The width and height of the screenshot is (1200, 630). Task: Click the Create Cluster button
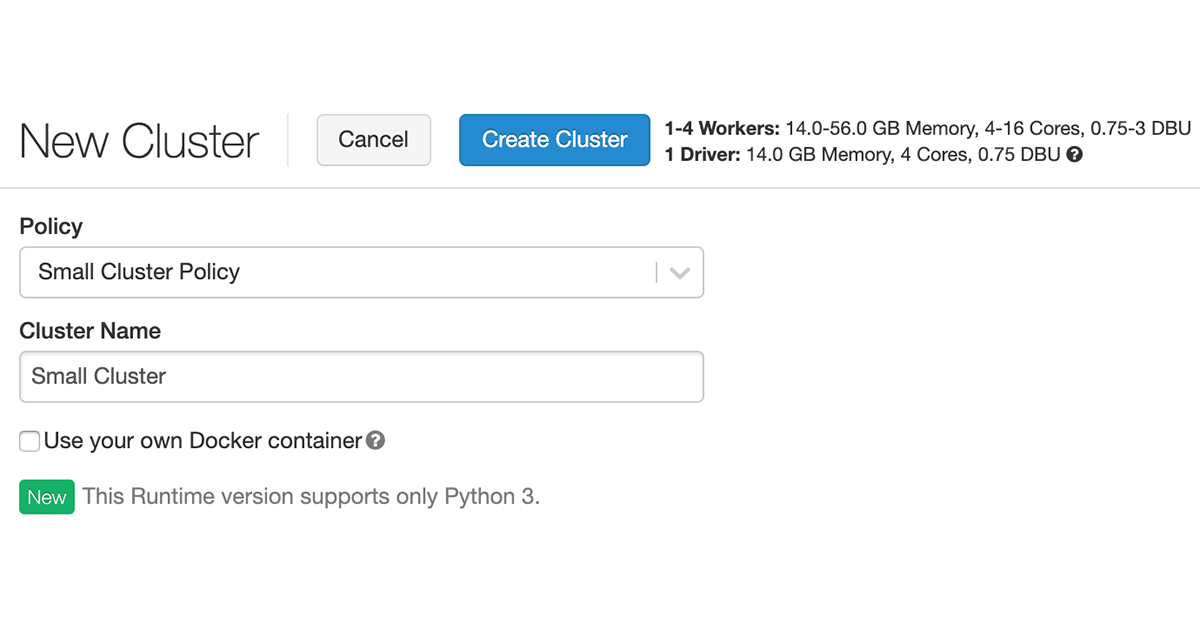click(554, 140)
